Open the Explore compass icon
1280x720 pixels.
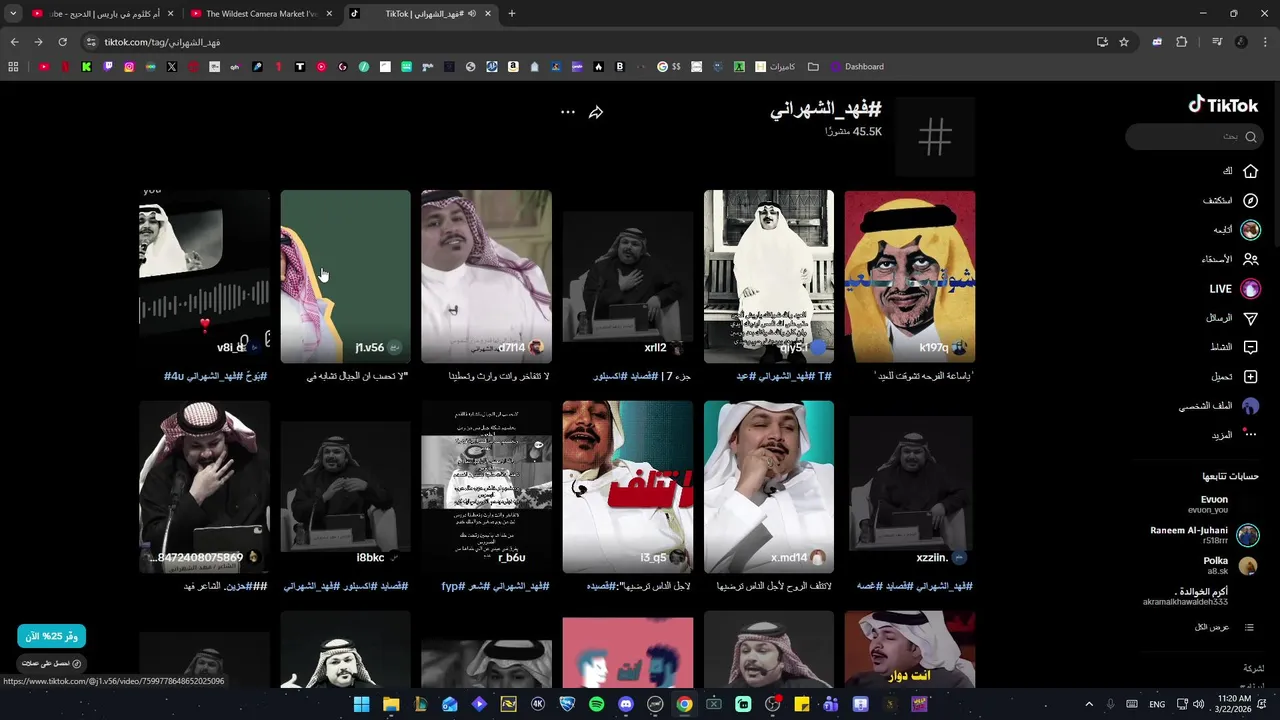[1250, 201]
